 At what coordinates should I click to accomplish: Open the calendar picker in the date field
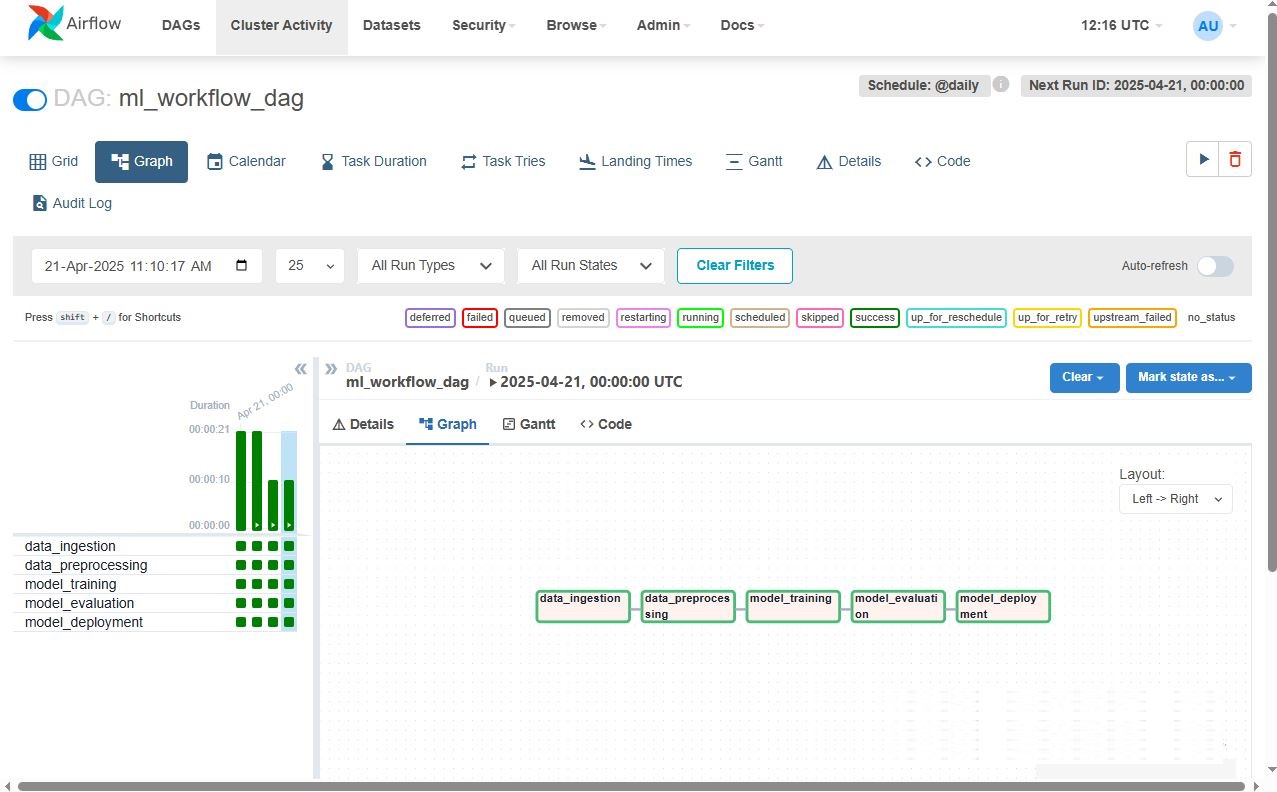click(x=241, y=266)
